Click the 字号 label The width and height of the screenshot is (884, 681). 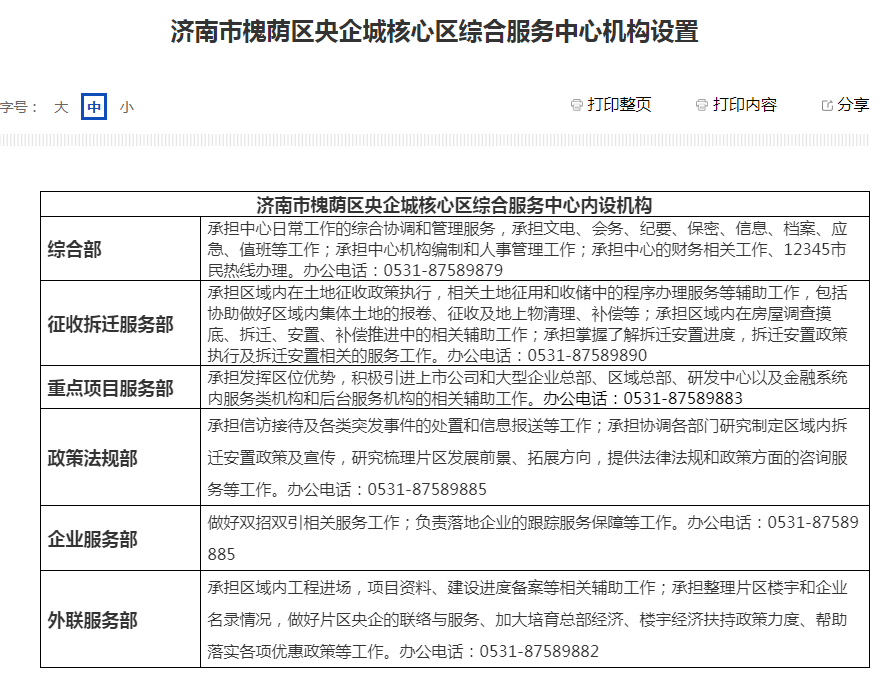point(19,107)
